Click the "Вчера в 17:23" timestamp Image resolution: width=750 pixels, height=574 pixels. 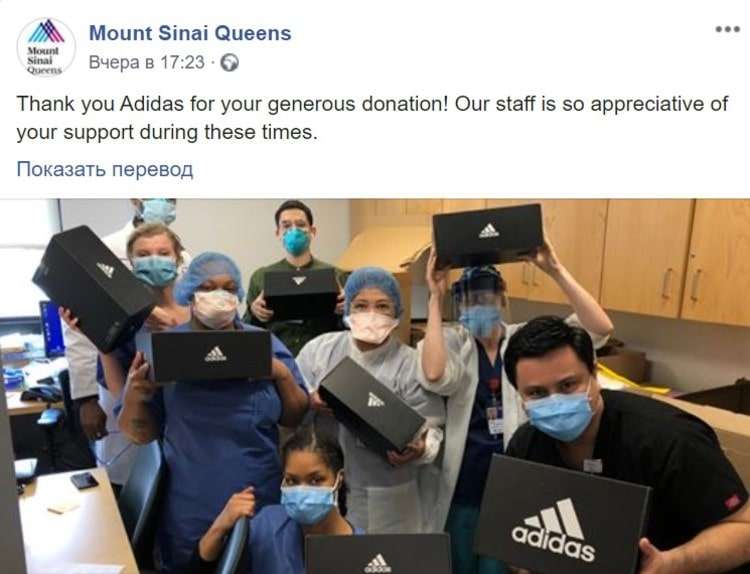tap(146, 63)
